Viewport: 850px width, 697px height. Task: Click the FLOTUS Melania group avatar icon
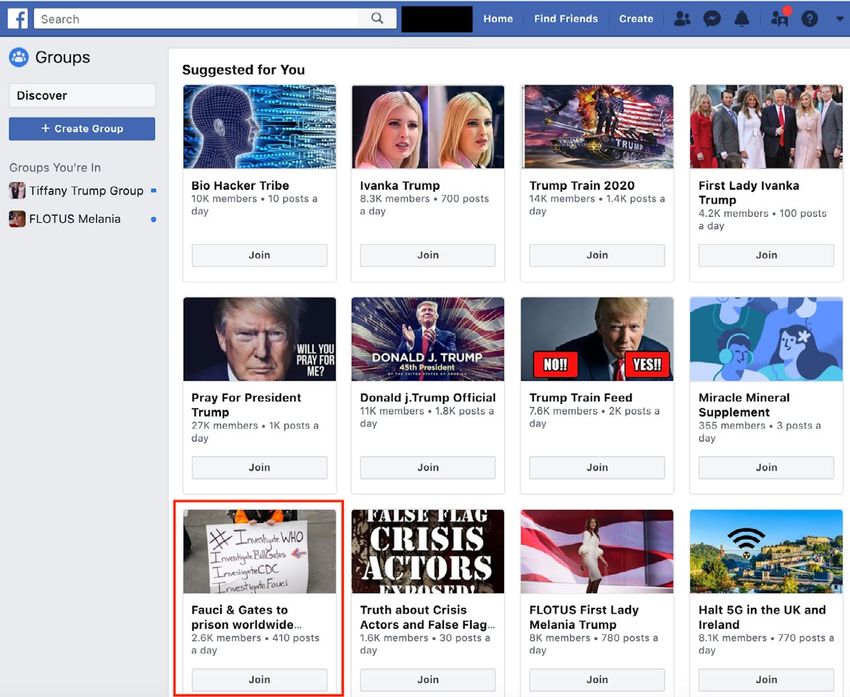coord(17,219)
